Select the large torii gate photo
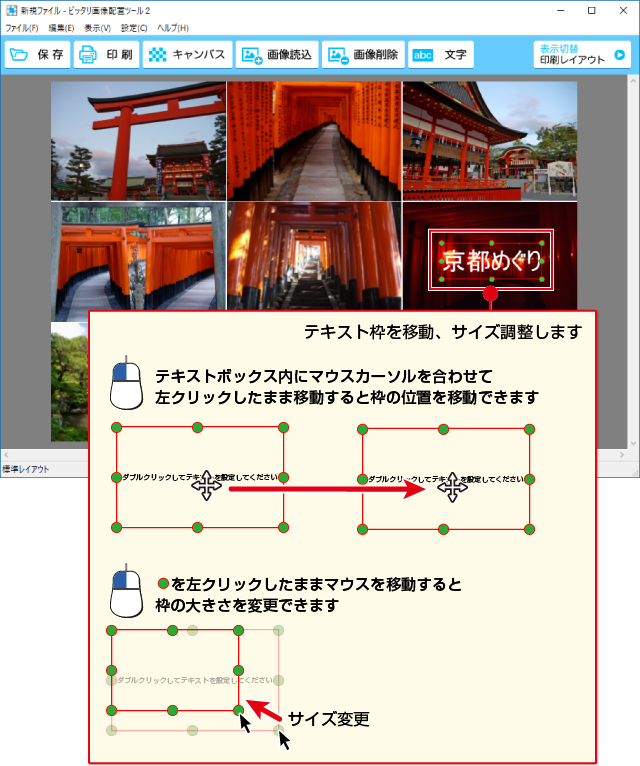 (x=139, y=141)
